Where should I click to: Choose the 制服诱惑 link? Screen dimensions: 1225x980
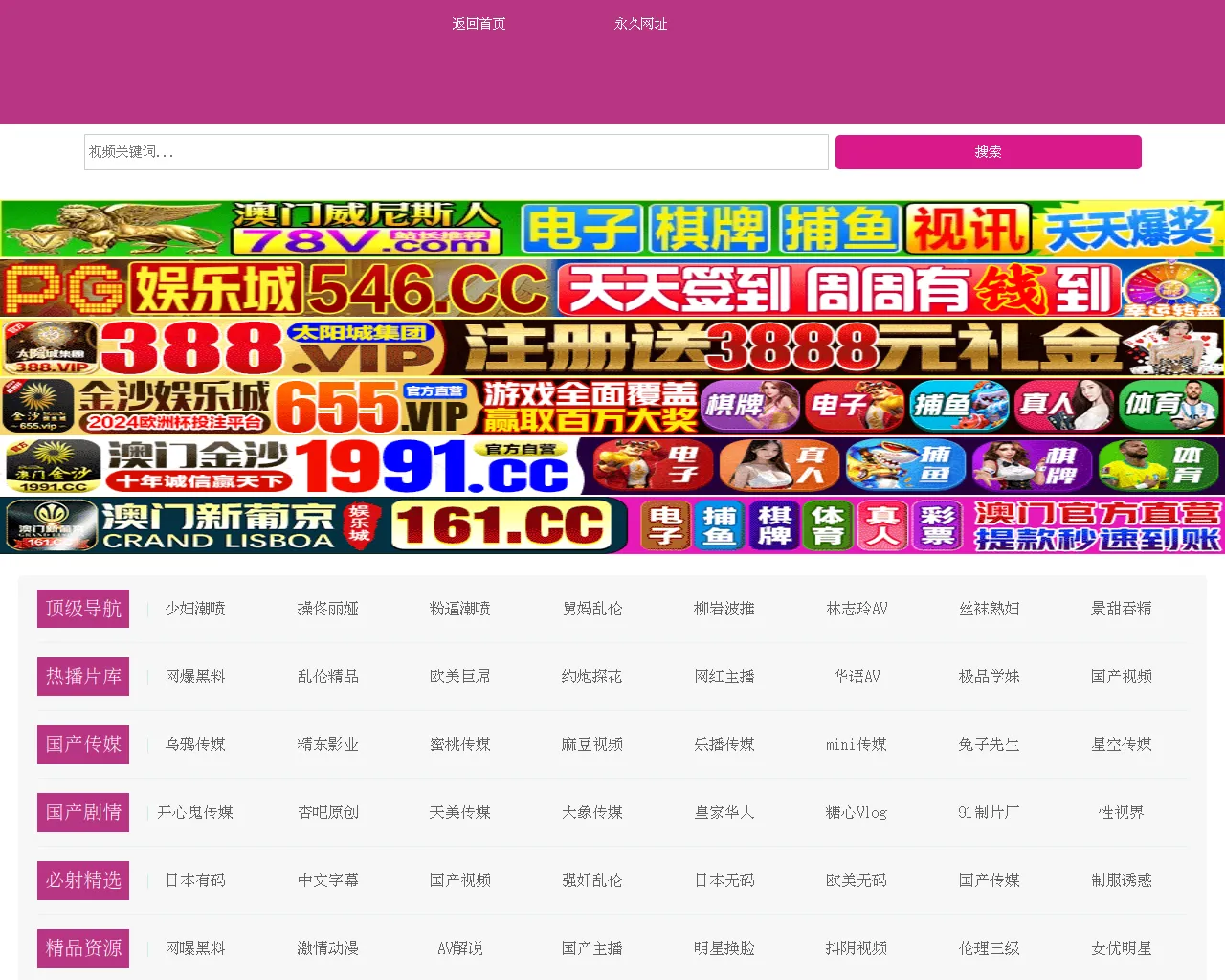1122,880
